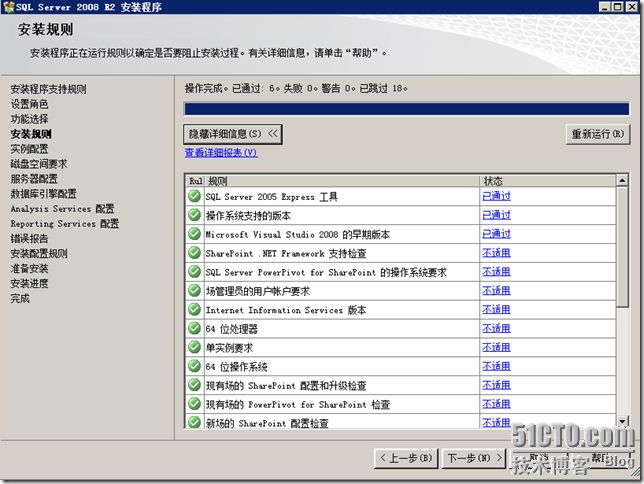Screen dimensions: 644x484
Task: Select 安装规则 step in sidebar
Action: click(31, 134)
